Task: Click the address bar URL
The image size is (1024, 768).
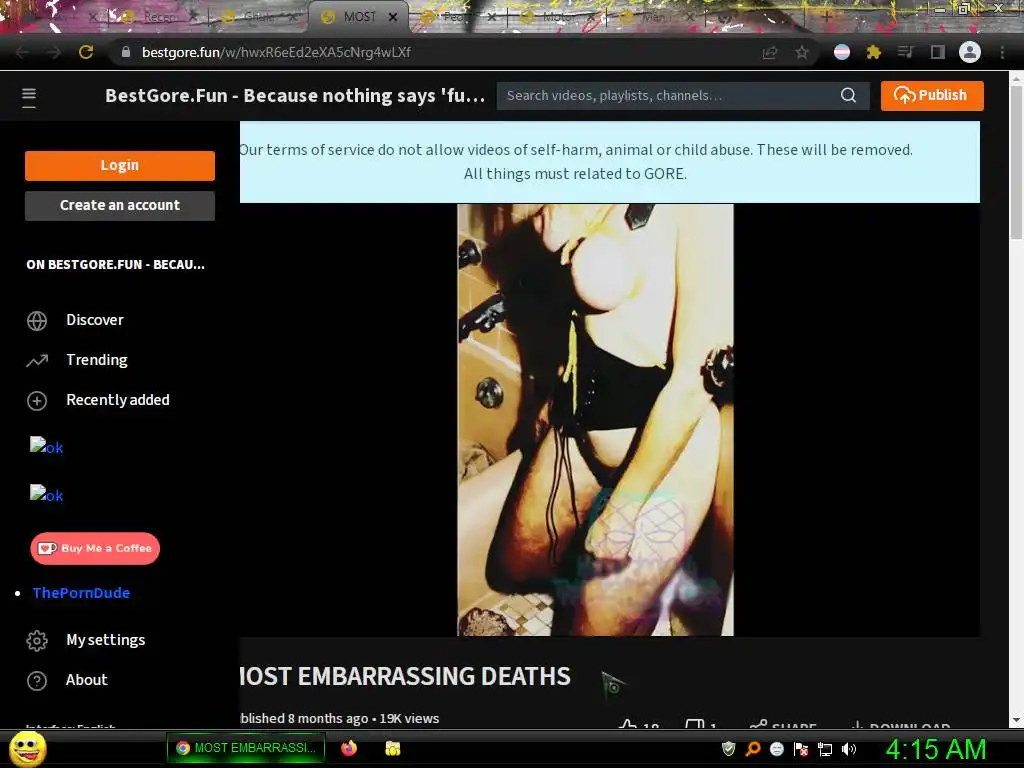Action: click(x=276, y=52)
